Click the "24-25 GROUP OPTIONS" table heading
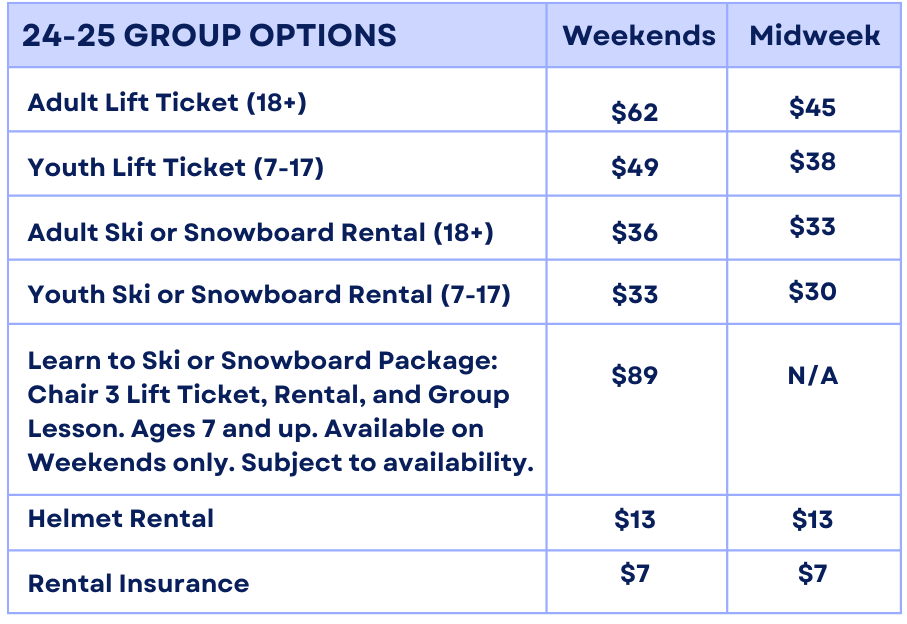 pos(209,36)
